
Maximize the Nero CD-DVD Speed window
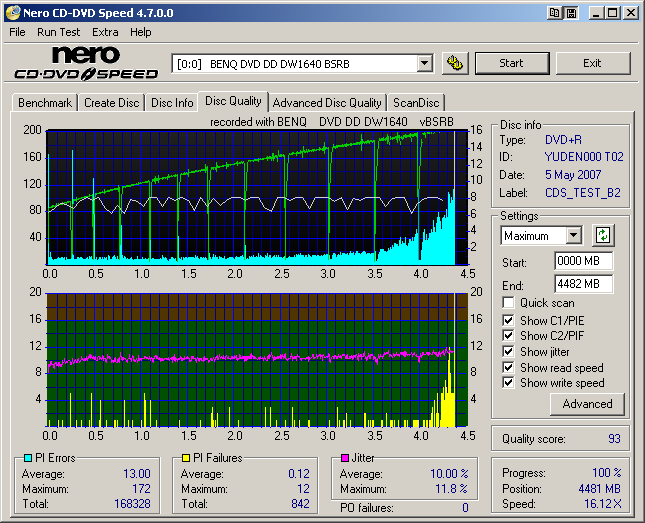click(x=613, y=13)
